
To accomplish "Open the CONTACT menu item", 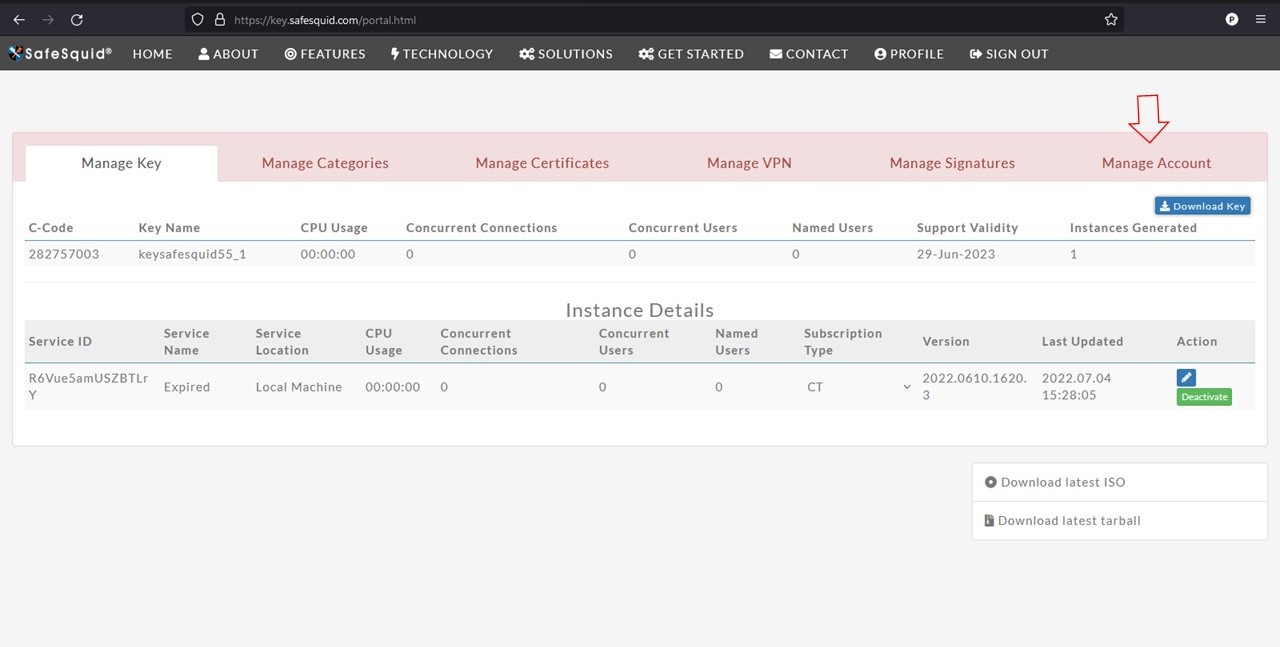I will (x=809, y=54).
